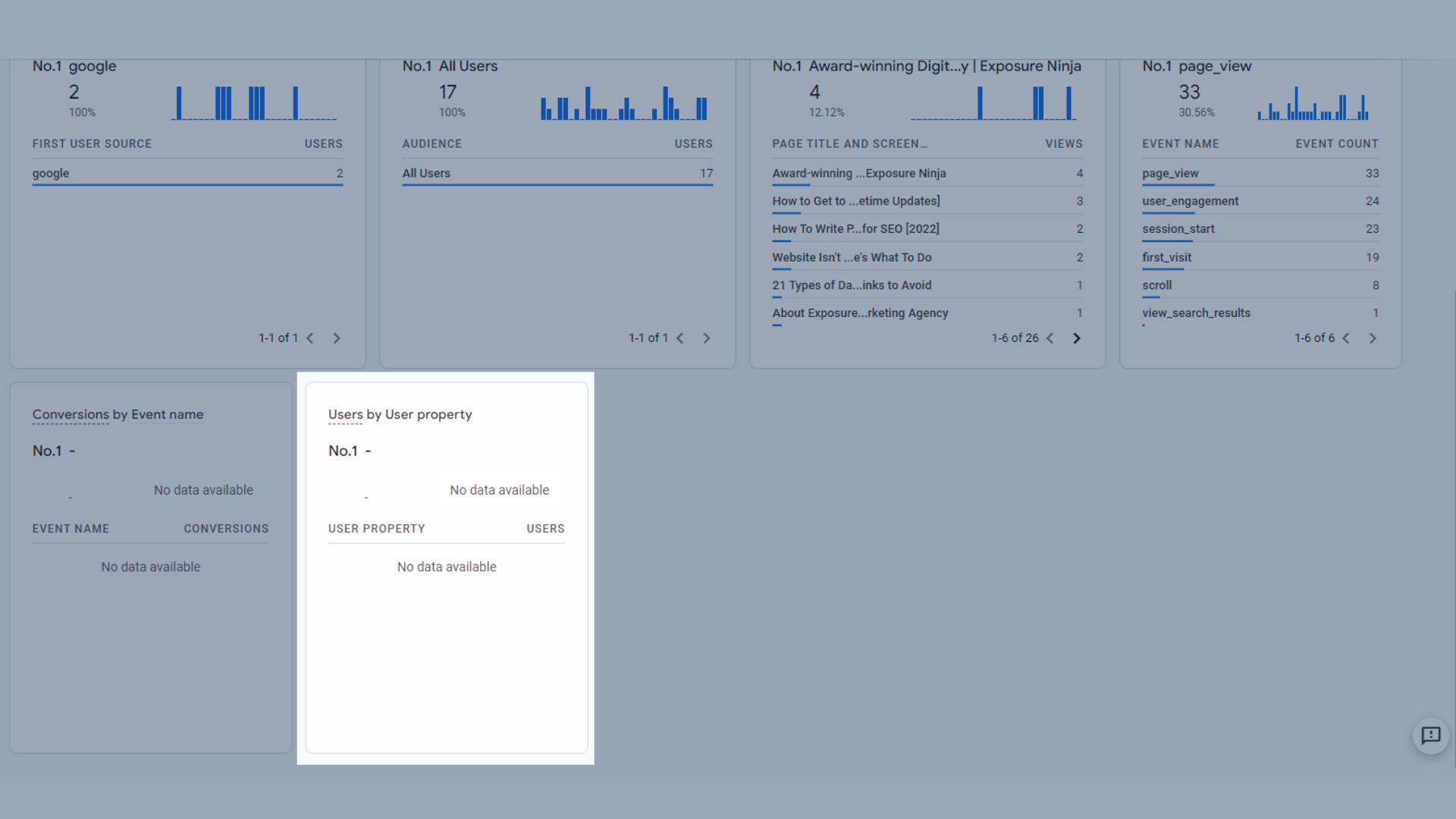Toggle to next page on Audience report
The image size is (1456, 819).
(707, 338)
